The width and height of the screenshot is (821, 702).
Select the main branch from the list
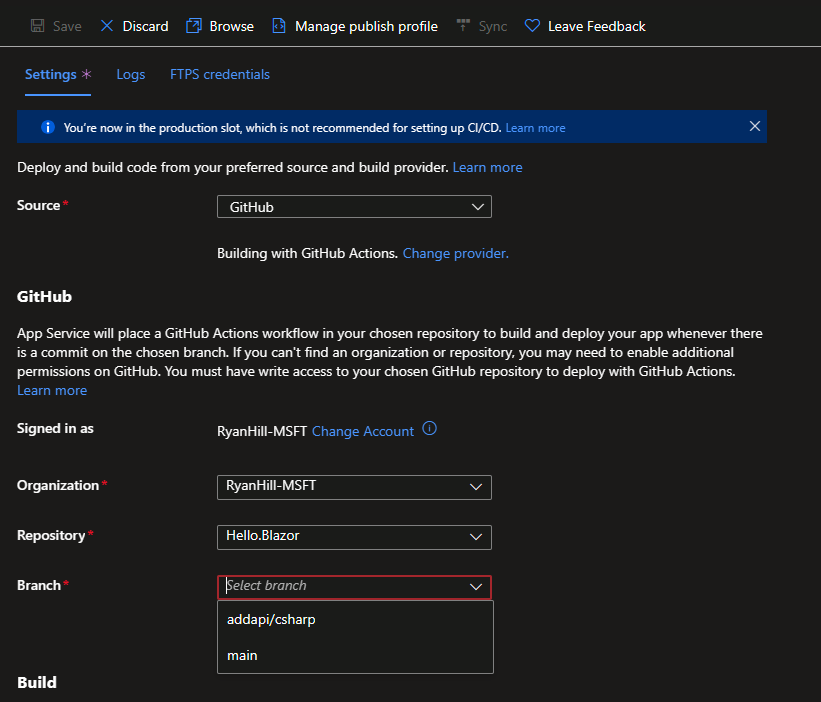pyautogui.click(x=242, y=655)
